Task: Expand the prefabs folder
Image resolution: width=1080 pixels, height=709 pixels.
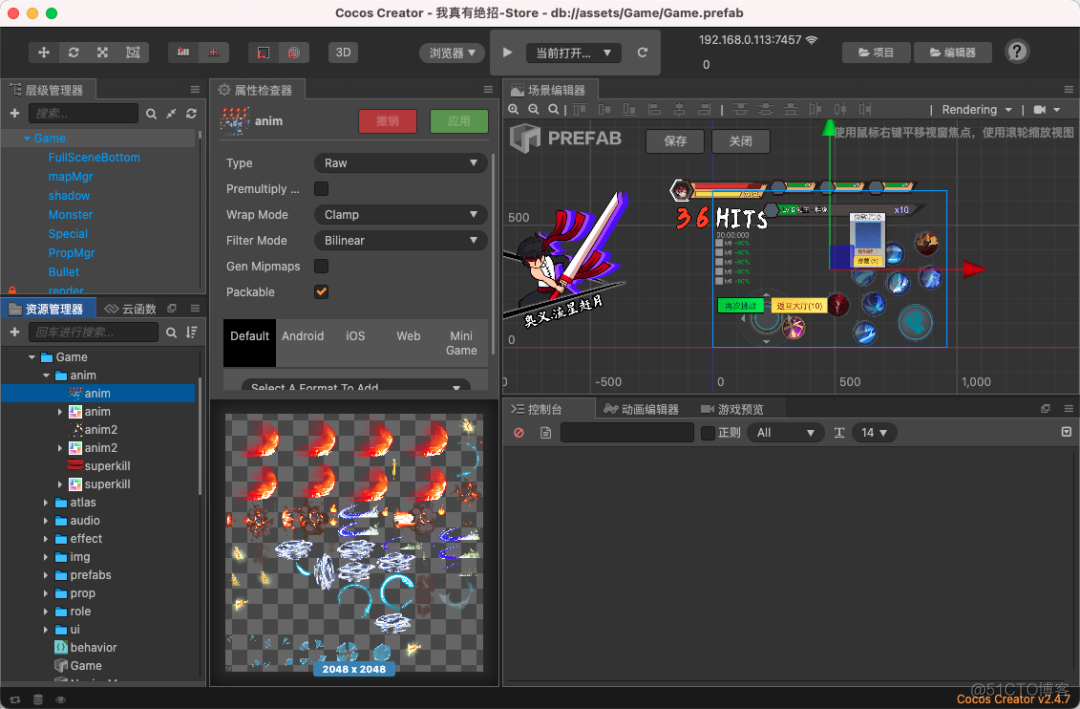Action: [46, 575]
